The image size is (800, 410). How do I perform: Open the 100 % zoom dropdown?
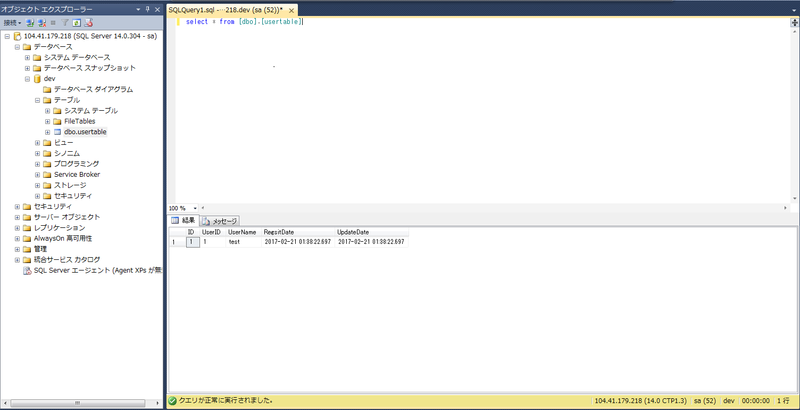coord(196,209)
